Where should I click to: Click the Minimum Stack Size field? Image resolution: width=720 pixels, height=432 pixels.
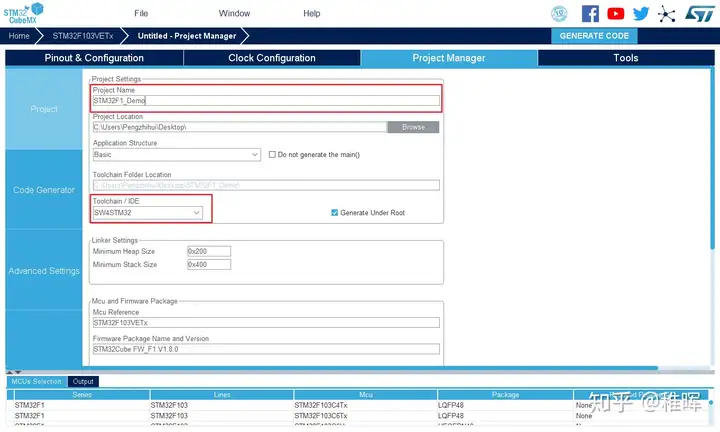pos(209,264)
